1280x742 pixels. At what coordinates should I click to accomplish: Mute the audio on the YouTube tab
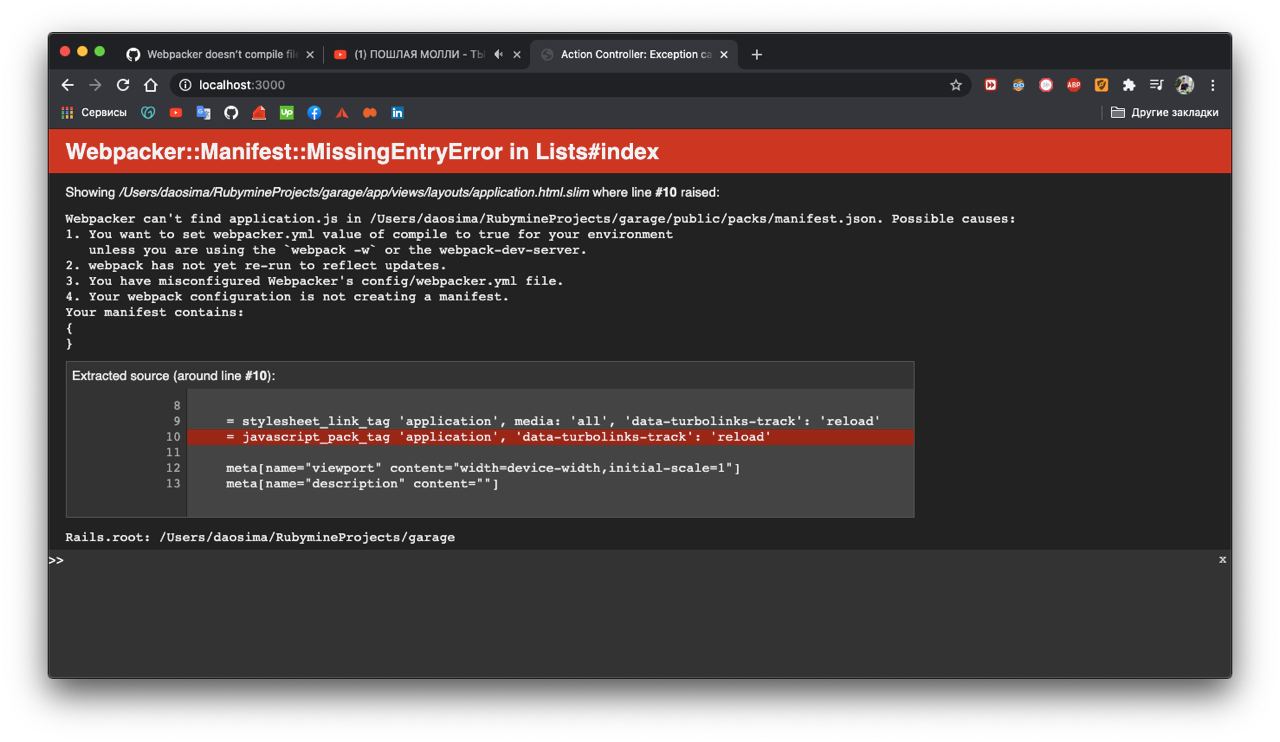(498, 55)
